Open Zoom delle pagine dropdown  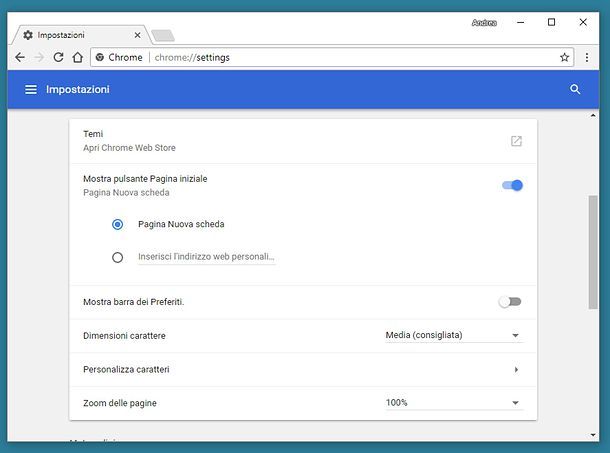(454, 403)
